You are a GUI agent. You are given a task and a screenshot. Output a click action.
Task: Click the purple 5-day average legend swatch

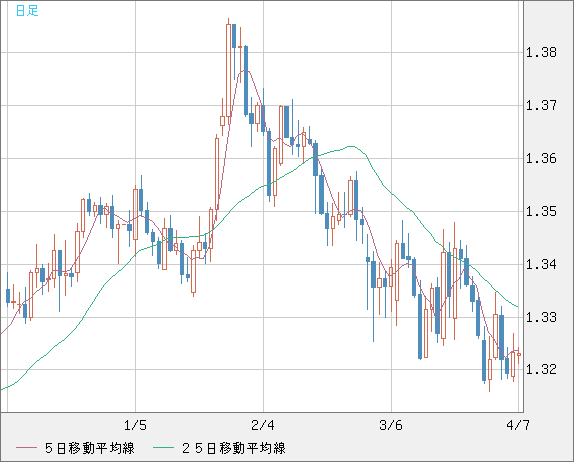coord(26,448)
